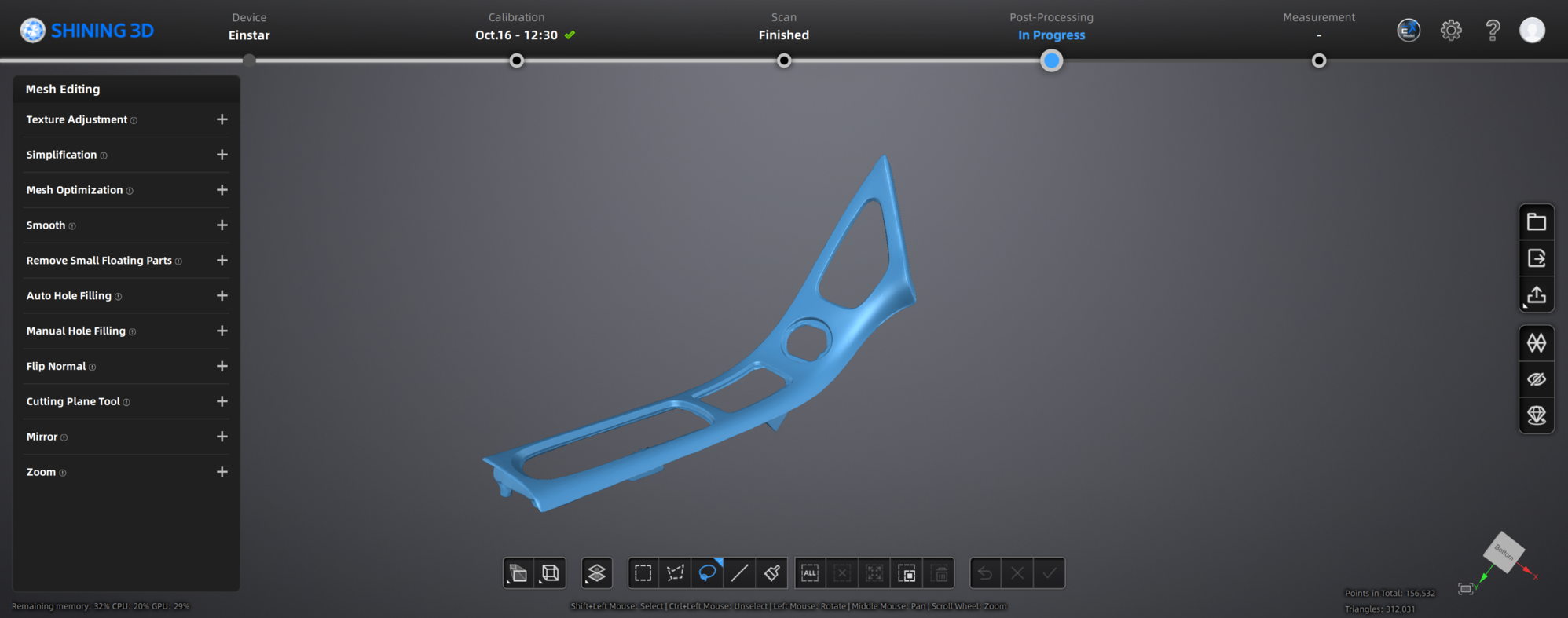Switch to the Measurement step
1568x618 pixels.
(x=1318, y=60)
